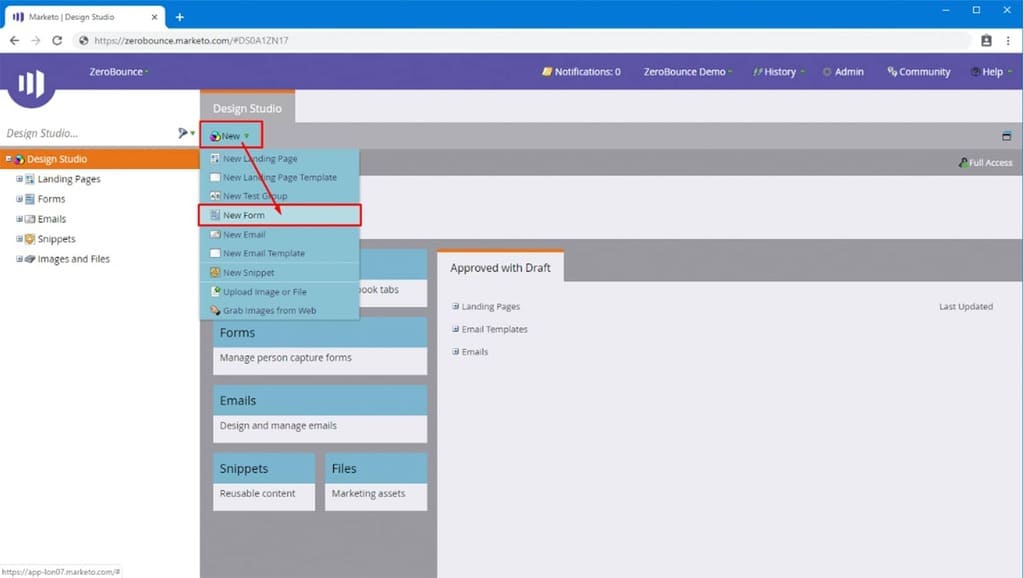Click the New Form icon in menu

click(215, 215)
